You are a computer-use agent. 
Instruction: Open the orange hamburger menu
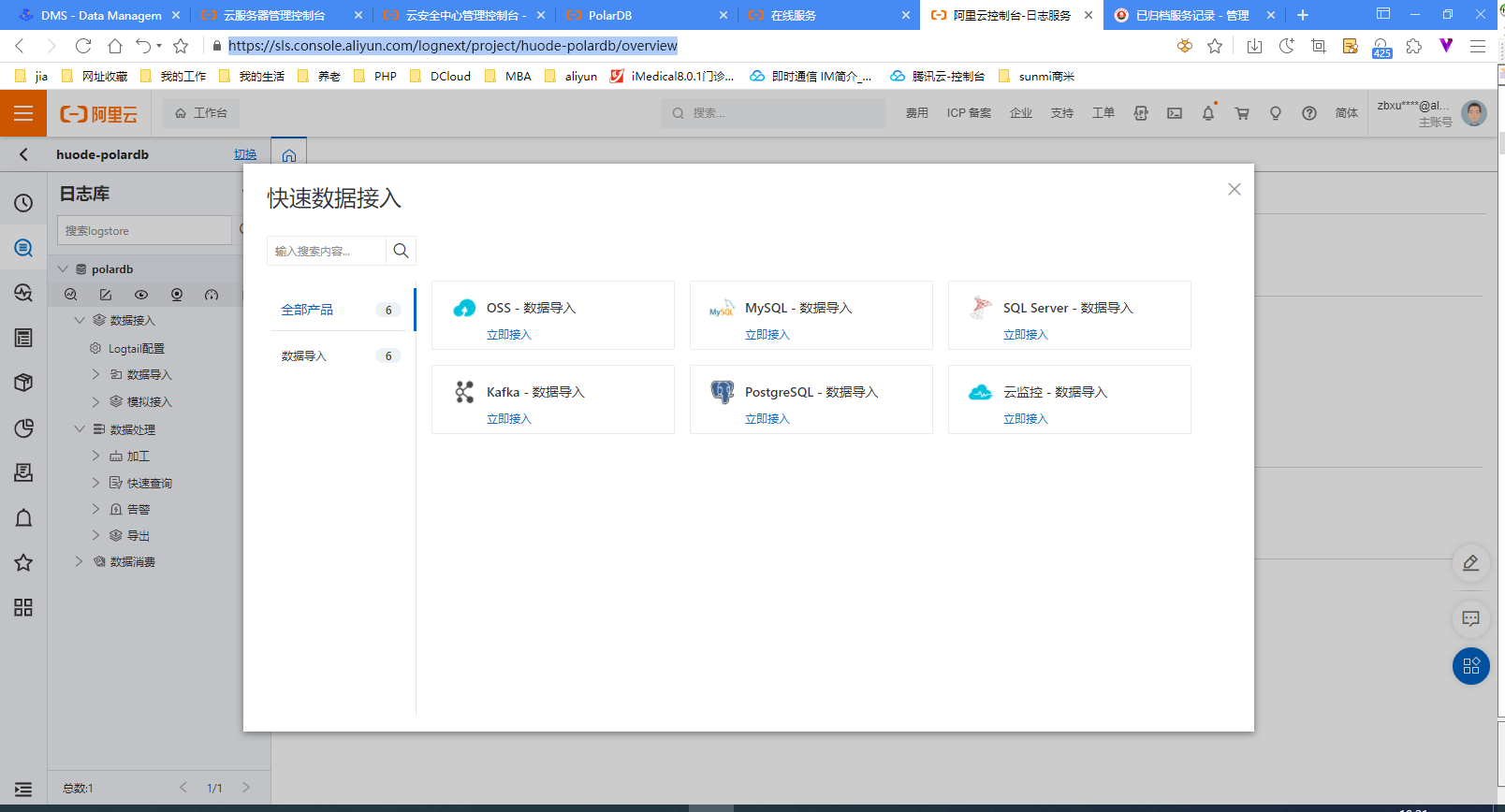point(23,113)
